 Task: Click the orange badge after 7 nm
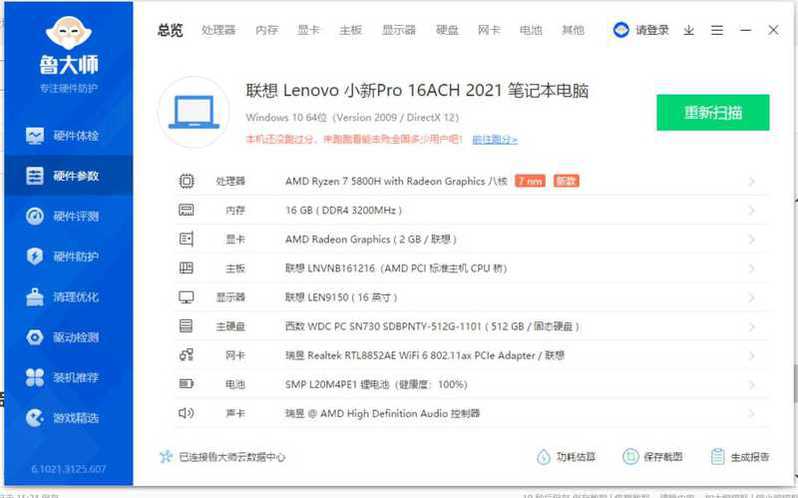(566, 181)
